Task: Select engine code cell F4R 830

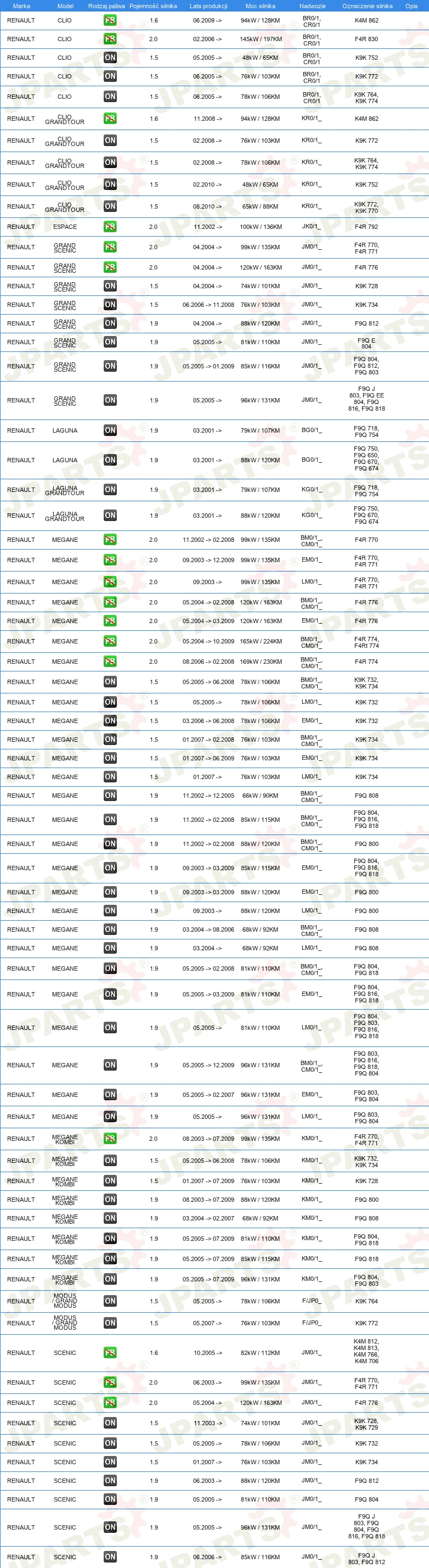Action: click(x=366, y=39)
